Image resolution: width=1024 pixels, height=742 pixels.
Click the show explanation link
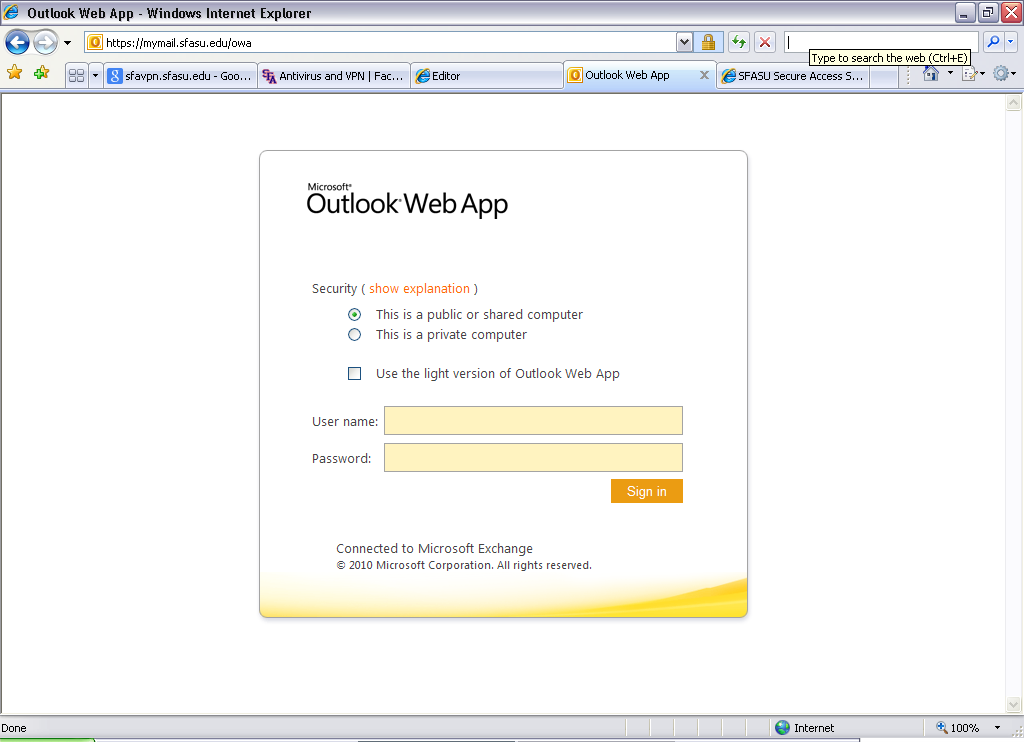pyautogui.click(x=419, y=289)
